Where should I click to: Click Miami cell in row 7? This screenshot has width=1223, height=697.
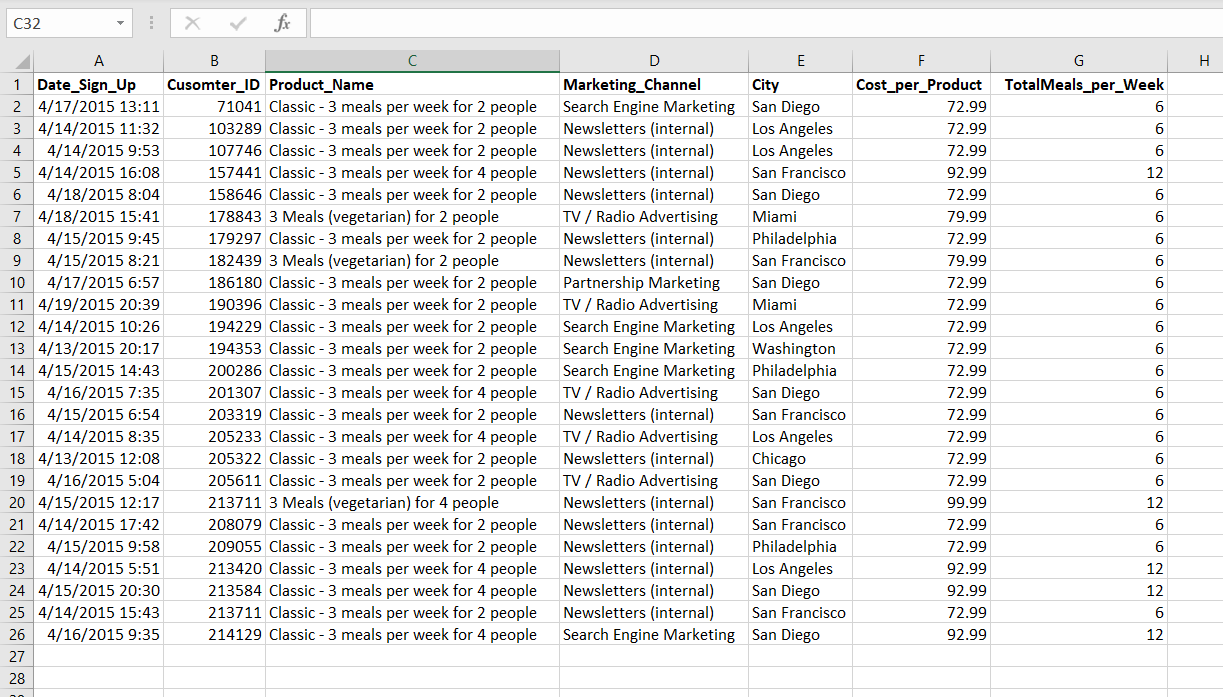[x=800, y=217]
